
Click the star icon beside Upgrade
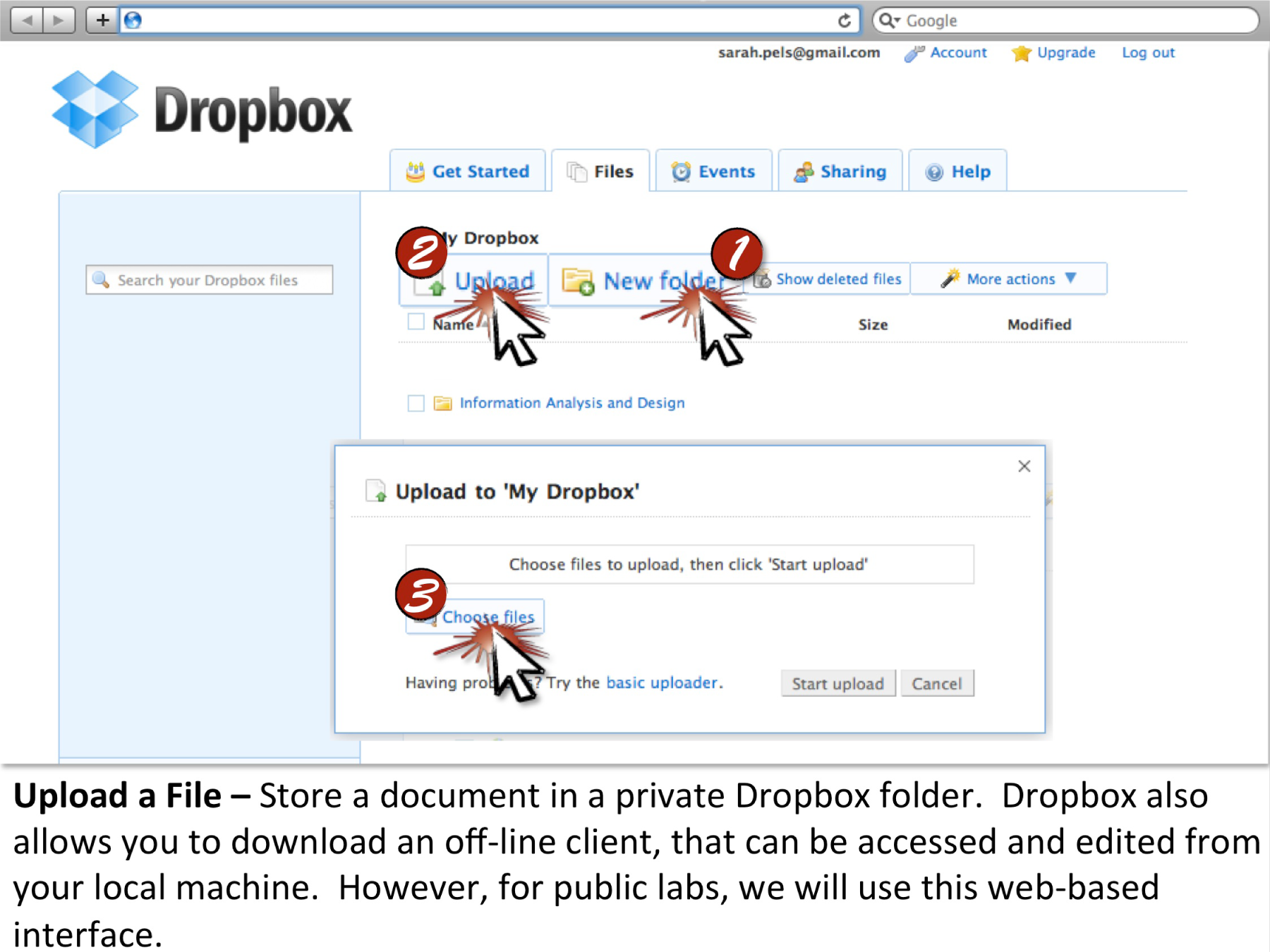1021,54
